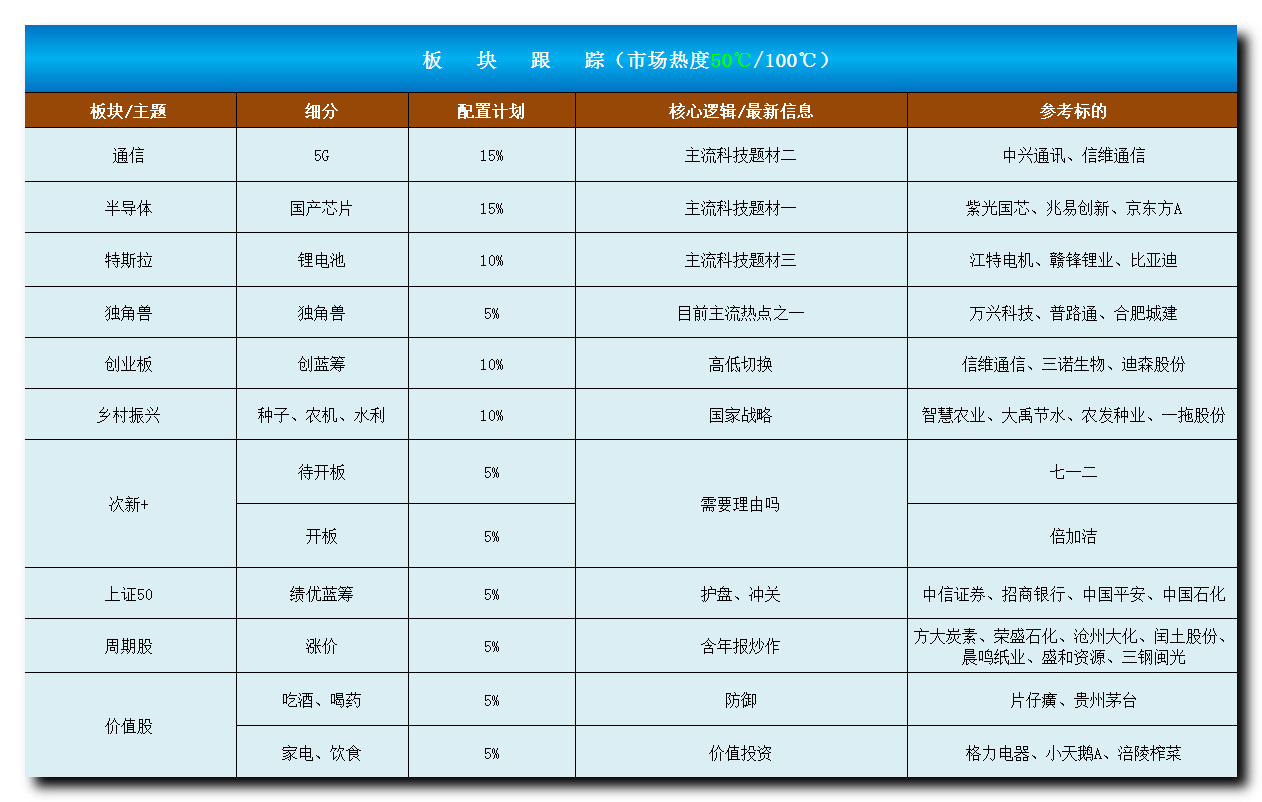Select the 配置计划 column header

click(x=491, y=111)
